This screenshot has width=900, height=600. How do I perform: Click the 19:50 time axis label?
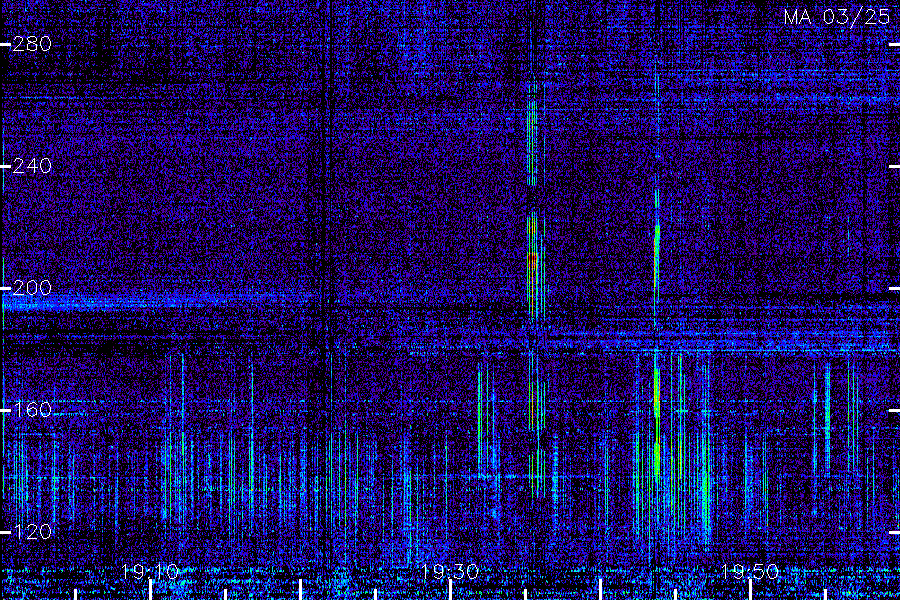[x=750, y=571]
